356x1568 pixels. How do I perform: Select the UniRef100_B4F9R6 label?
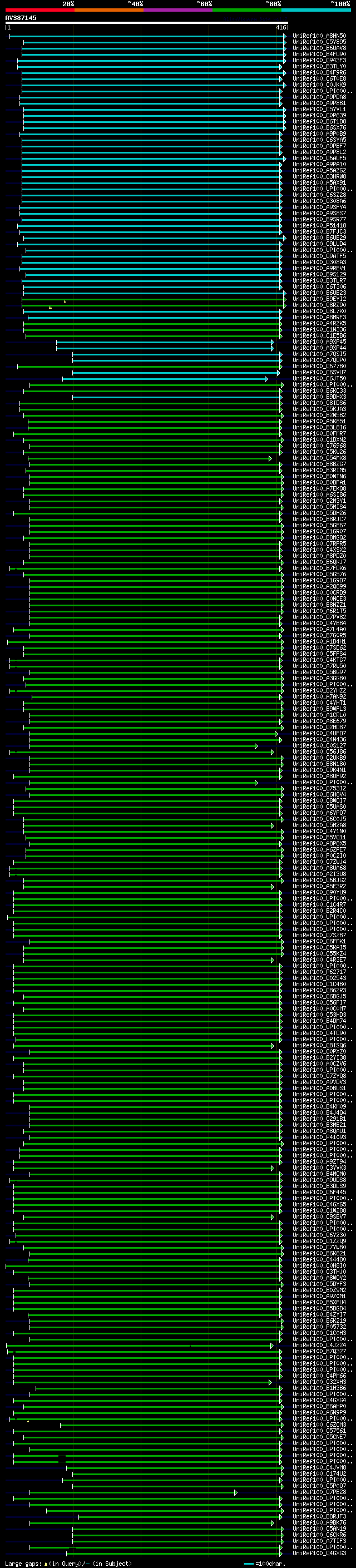point(319,72)
